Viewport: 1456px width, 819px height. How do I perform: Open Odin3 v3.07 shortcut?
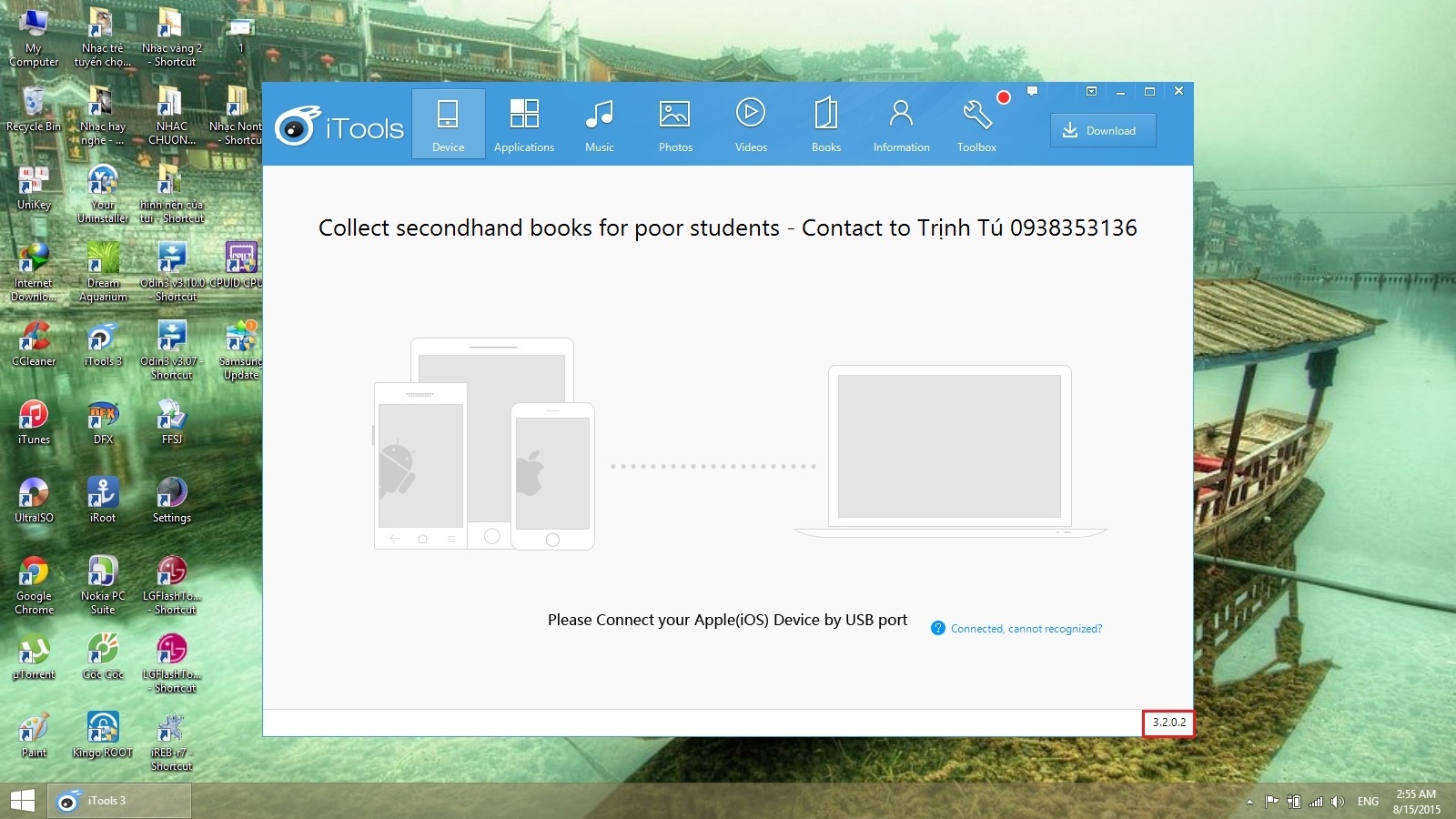[x=172, y=350]
